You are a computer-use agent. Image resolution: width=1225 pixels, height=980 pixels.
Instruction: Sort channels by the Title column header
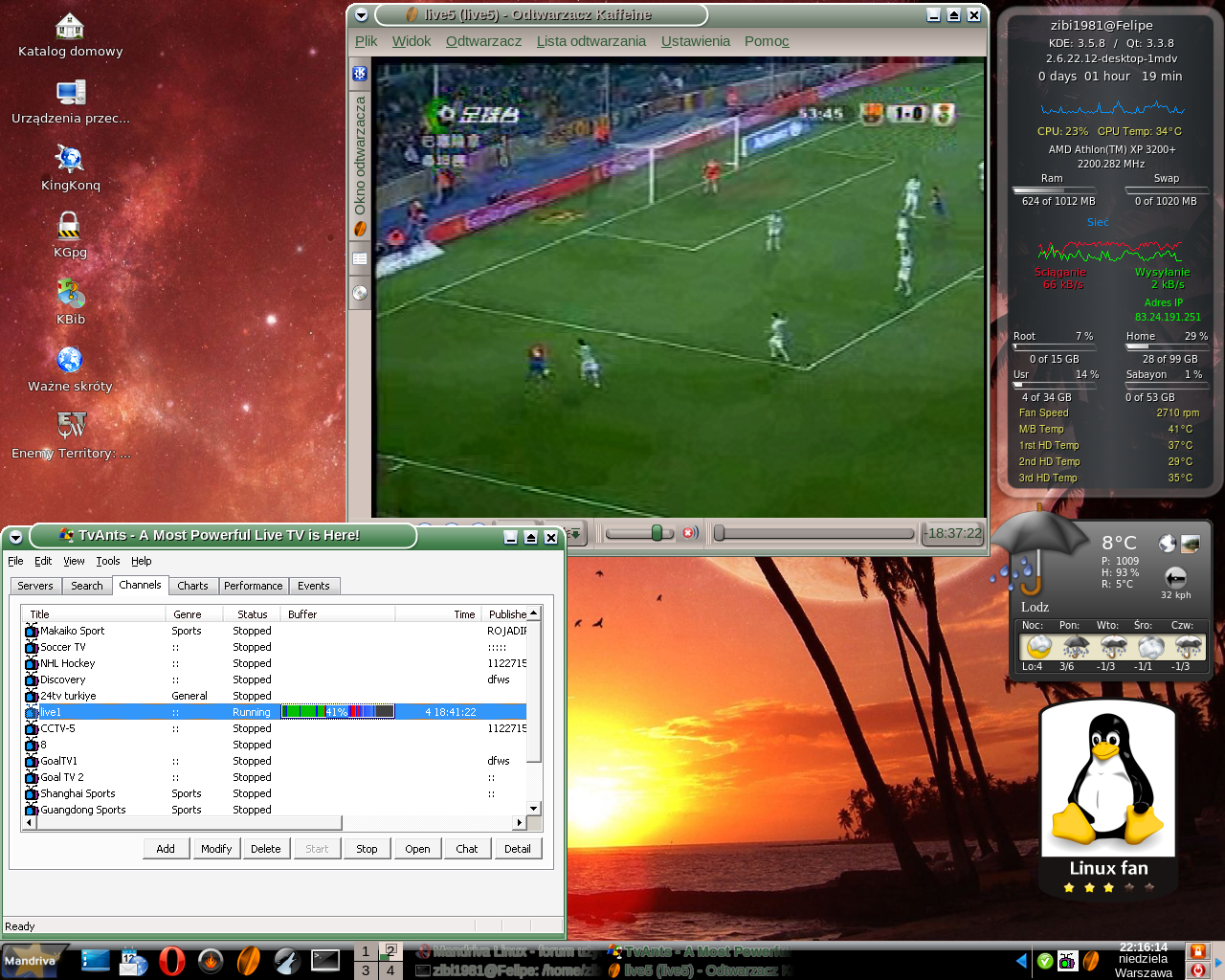95,614
